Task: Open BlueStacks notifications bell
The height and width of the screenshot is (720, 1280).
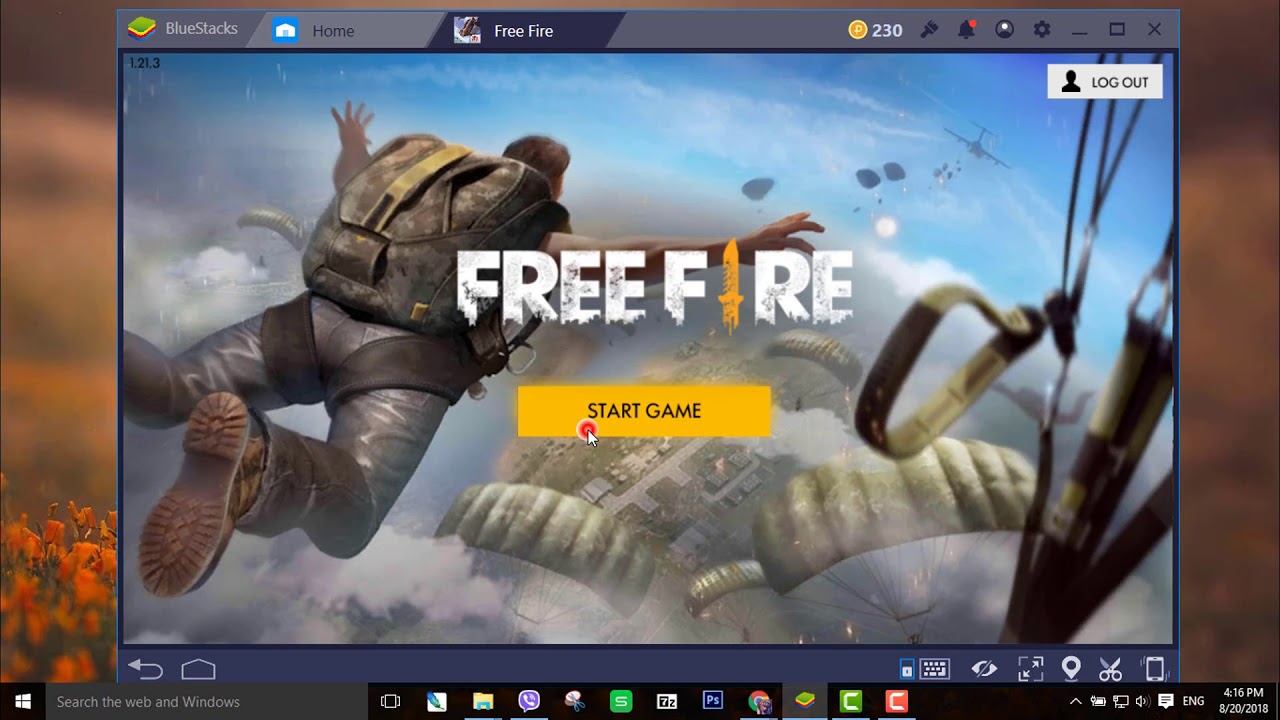Action: pos(966,30)
